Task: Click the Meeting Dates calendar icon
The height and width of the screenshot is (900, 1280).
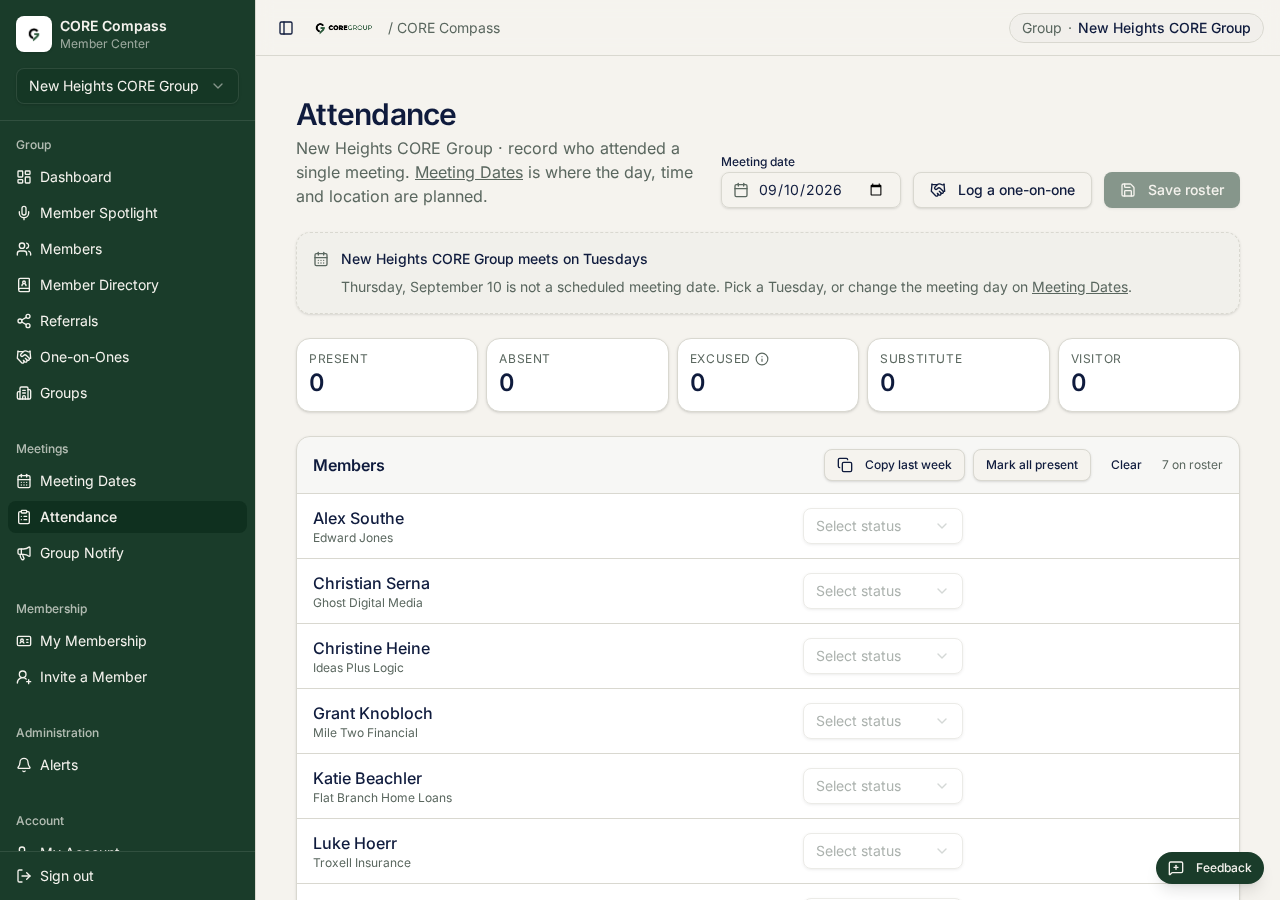Action: [24, 481]
